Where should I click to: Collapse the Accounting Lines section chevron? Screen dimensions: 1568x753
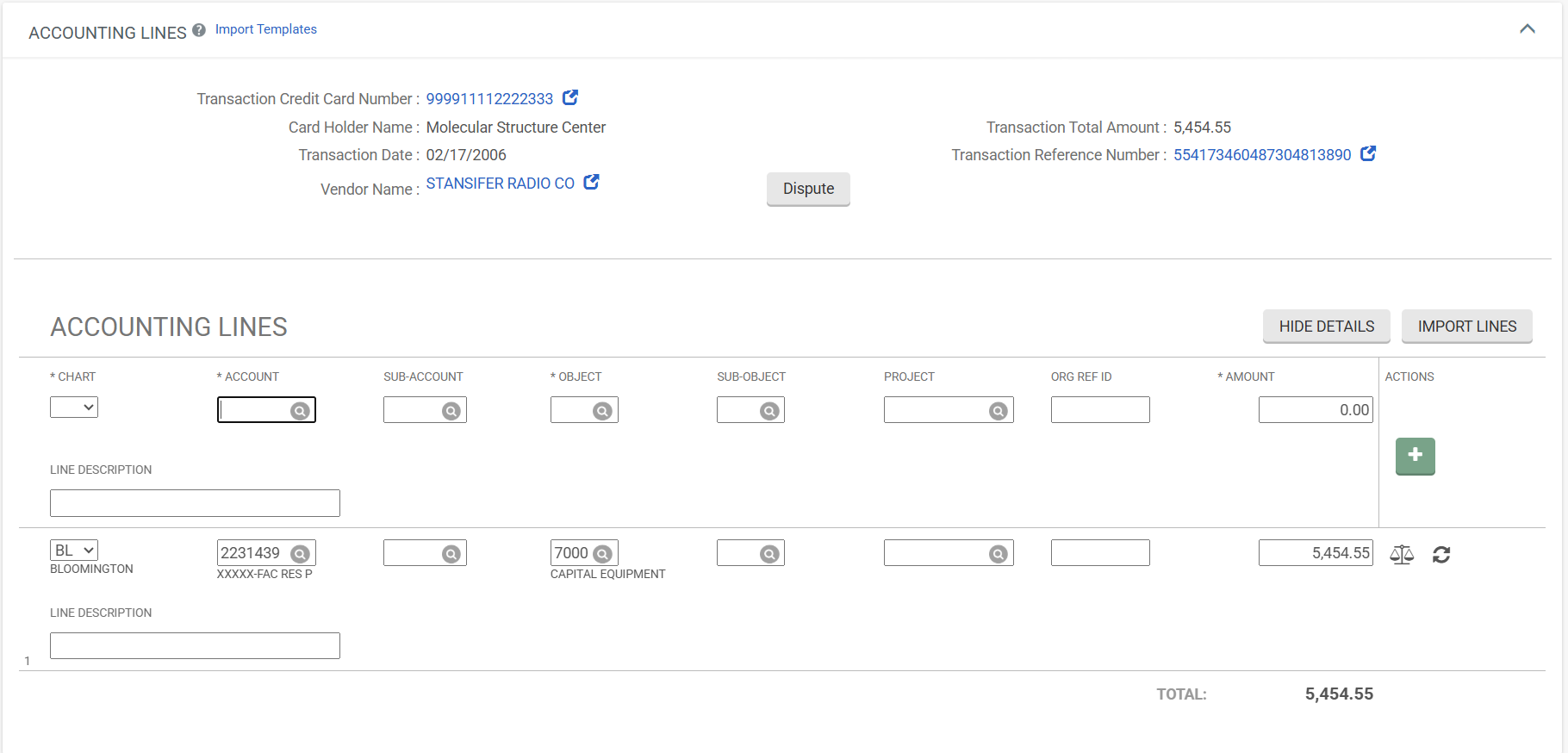click(x=1527, y=29)
